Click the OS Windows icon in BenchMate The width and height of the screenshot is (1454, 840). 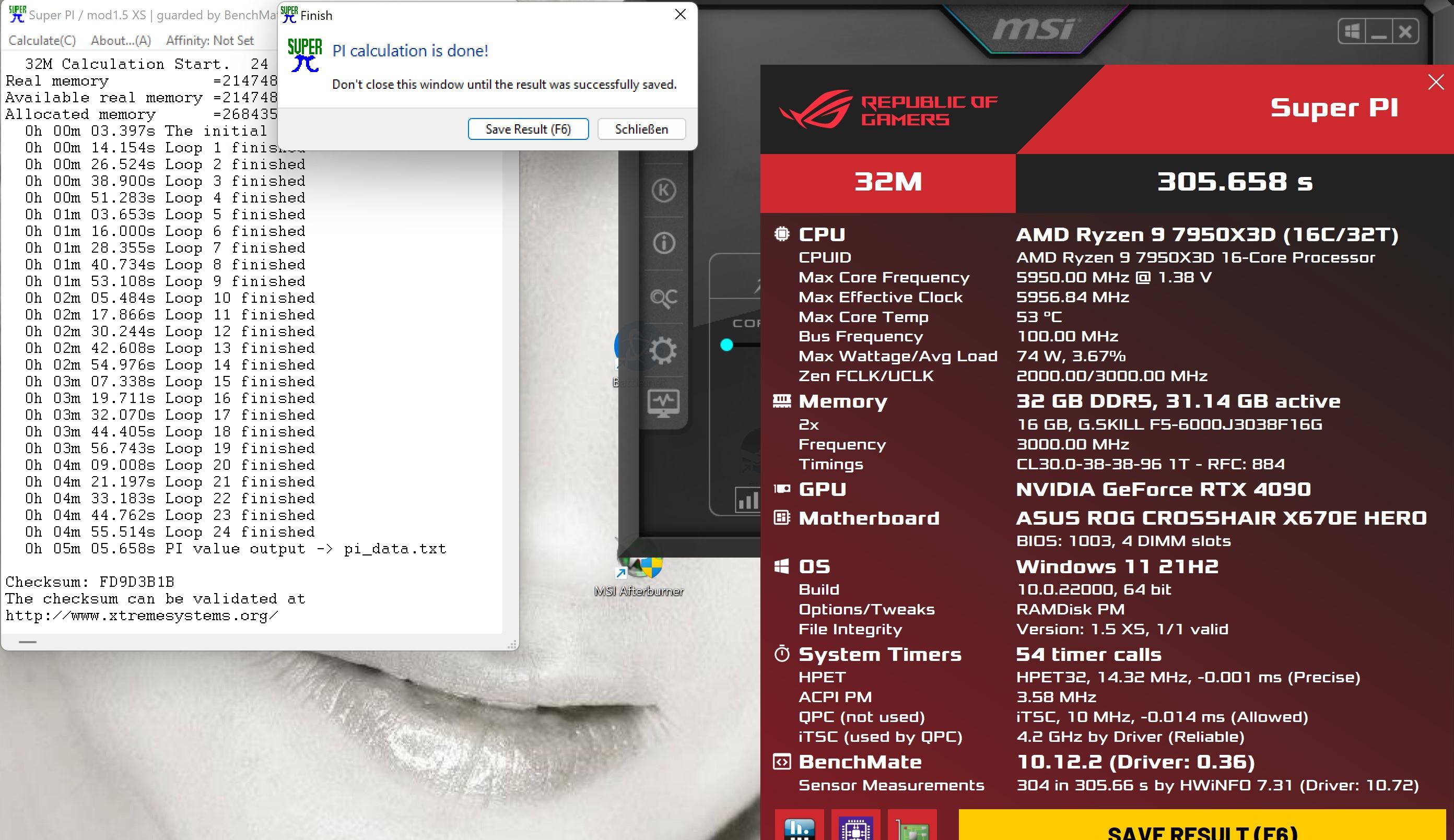pos(782,566)
